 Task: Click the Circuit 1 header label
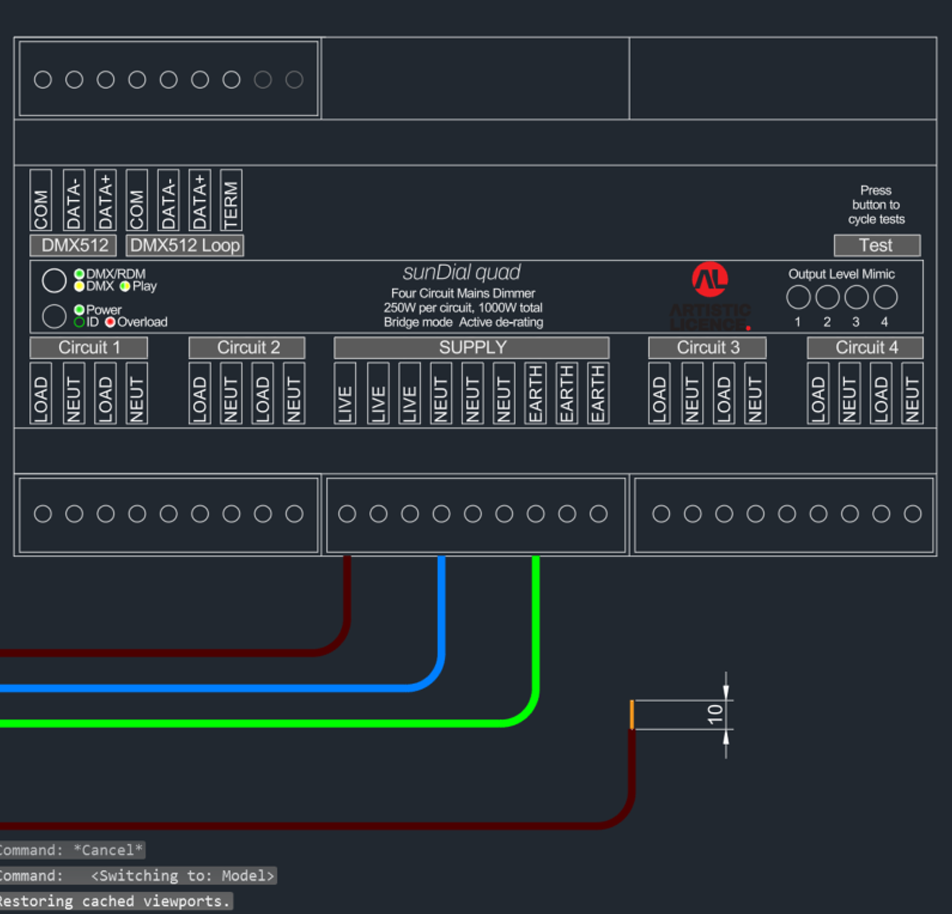[x=89, y=348]
